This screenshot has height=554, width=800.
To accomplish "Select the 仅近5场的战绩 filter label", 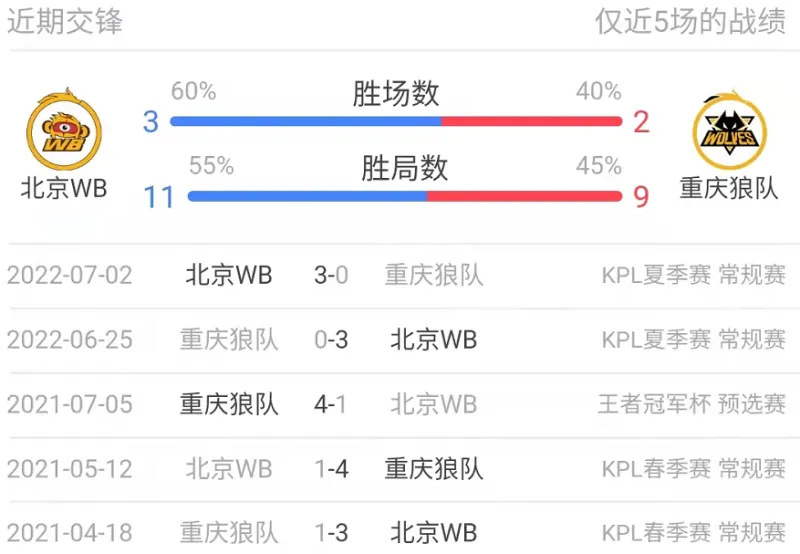I will (690, 21).
